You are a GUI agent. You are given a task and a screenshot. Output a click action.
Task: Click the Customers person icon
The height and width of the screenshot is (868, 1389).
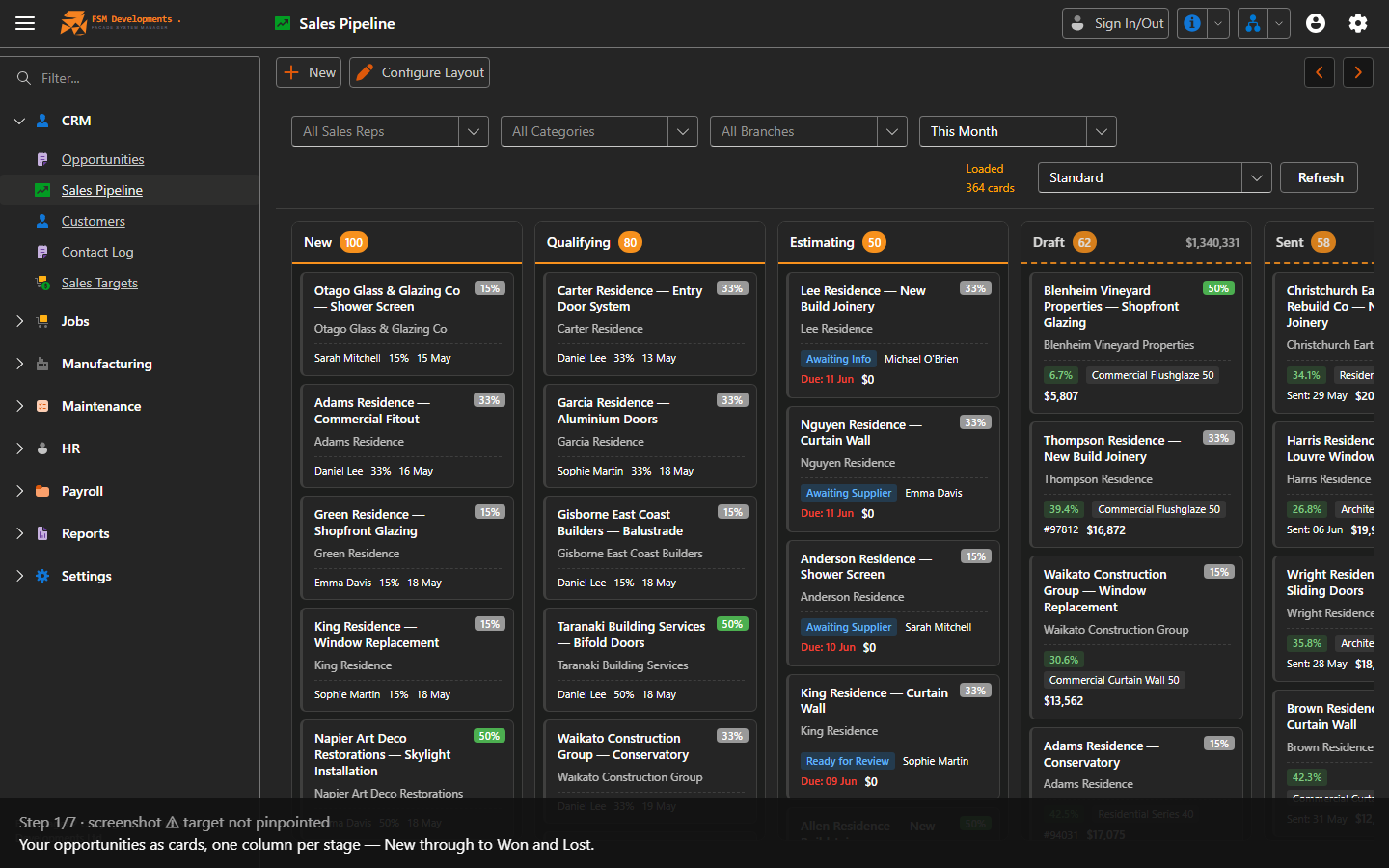point(42,221)
